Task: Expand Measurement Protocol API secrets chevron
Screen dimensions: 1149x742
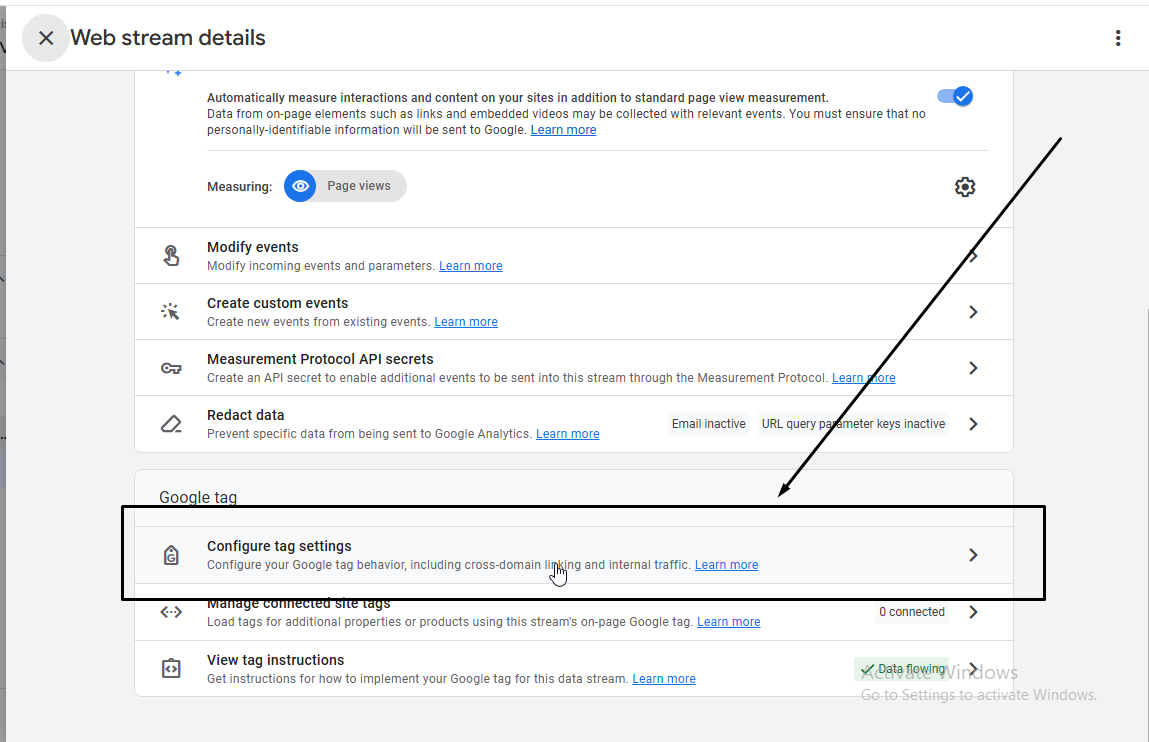Action: click(973, 368)
